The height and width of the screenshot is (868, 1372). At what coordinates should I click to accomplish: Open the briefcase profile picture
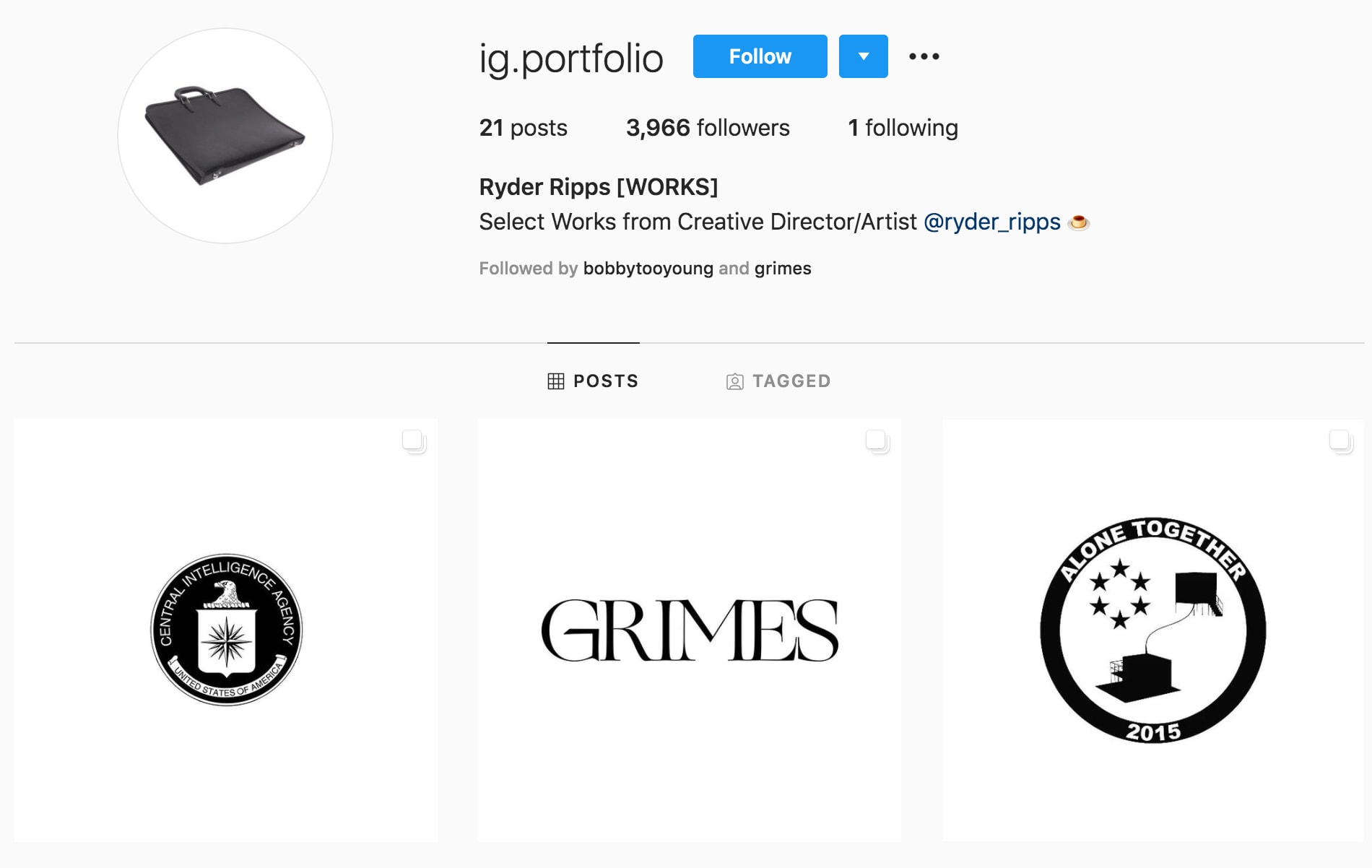point(225,136)
